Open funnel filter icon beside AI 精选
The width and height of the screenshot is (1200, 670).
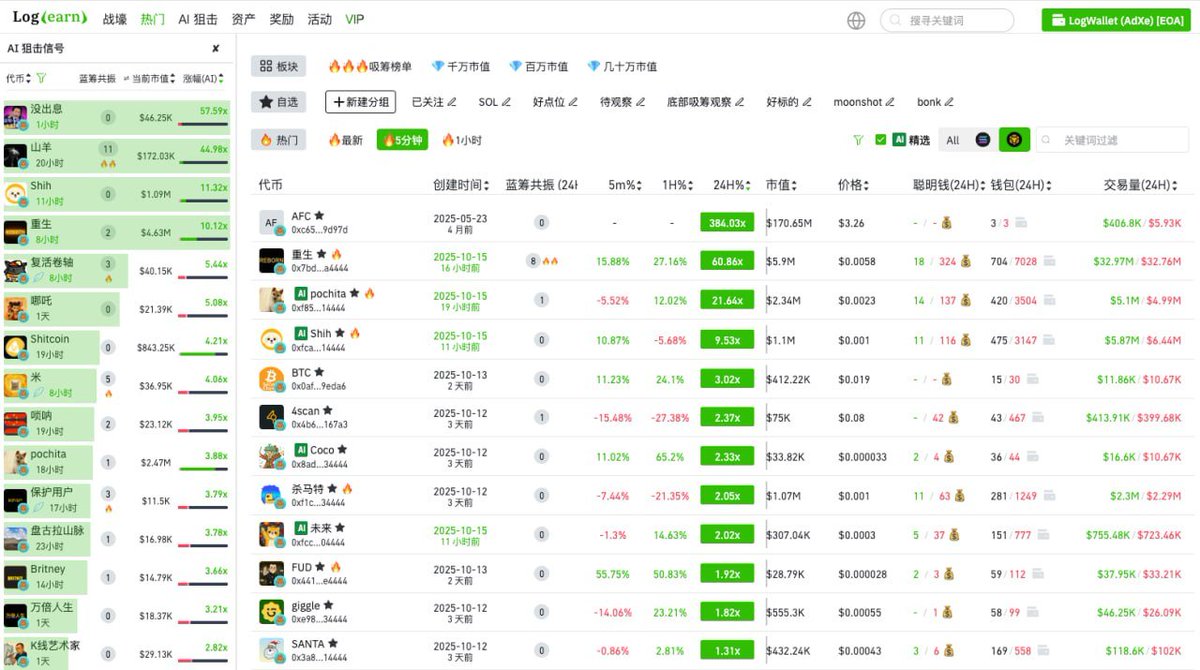point(858,140)
